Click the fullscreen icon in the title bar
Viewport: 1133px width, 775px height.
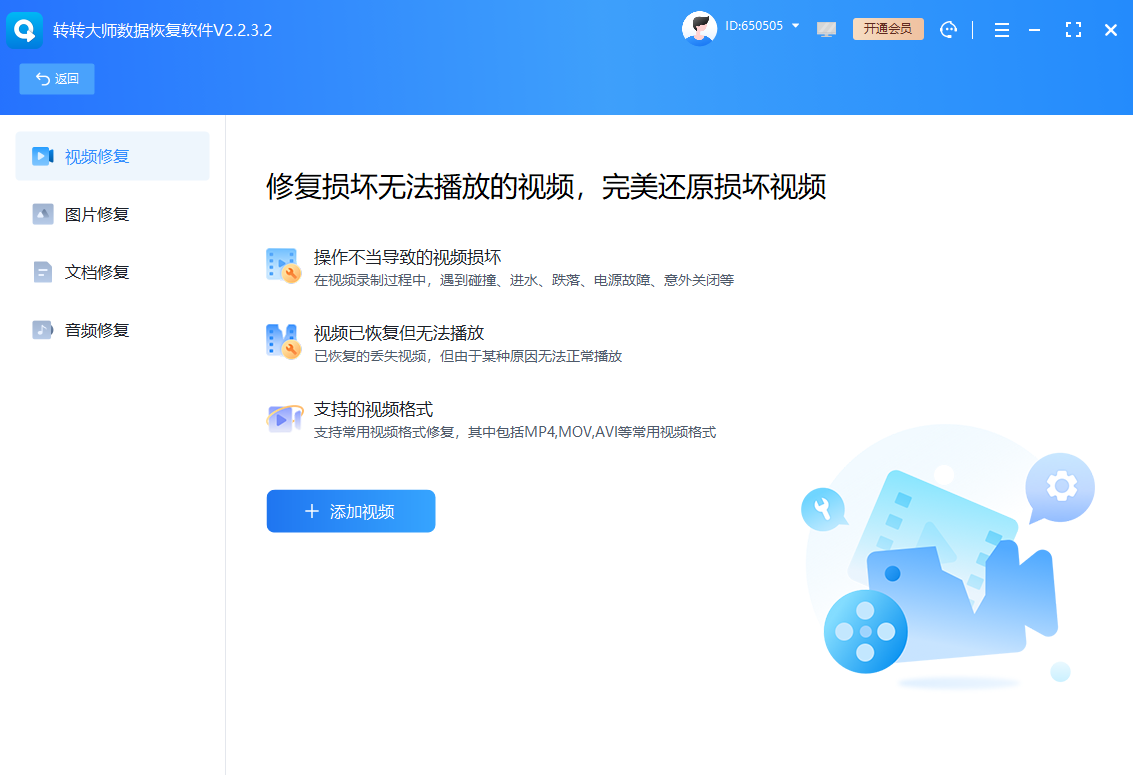click(1073, 29)
